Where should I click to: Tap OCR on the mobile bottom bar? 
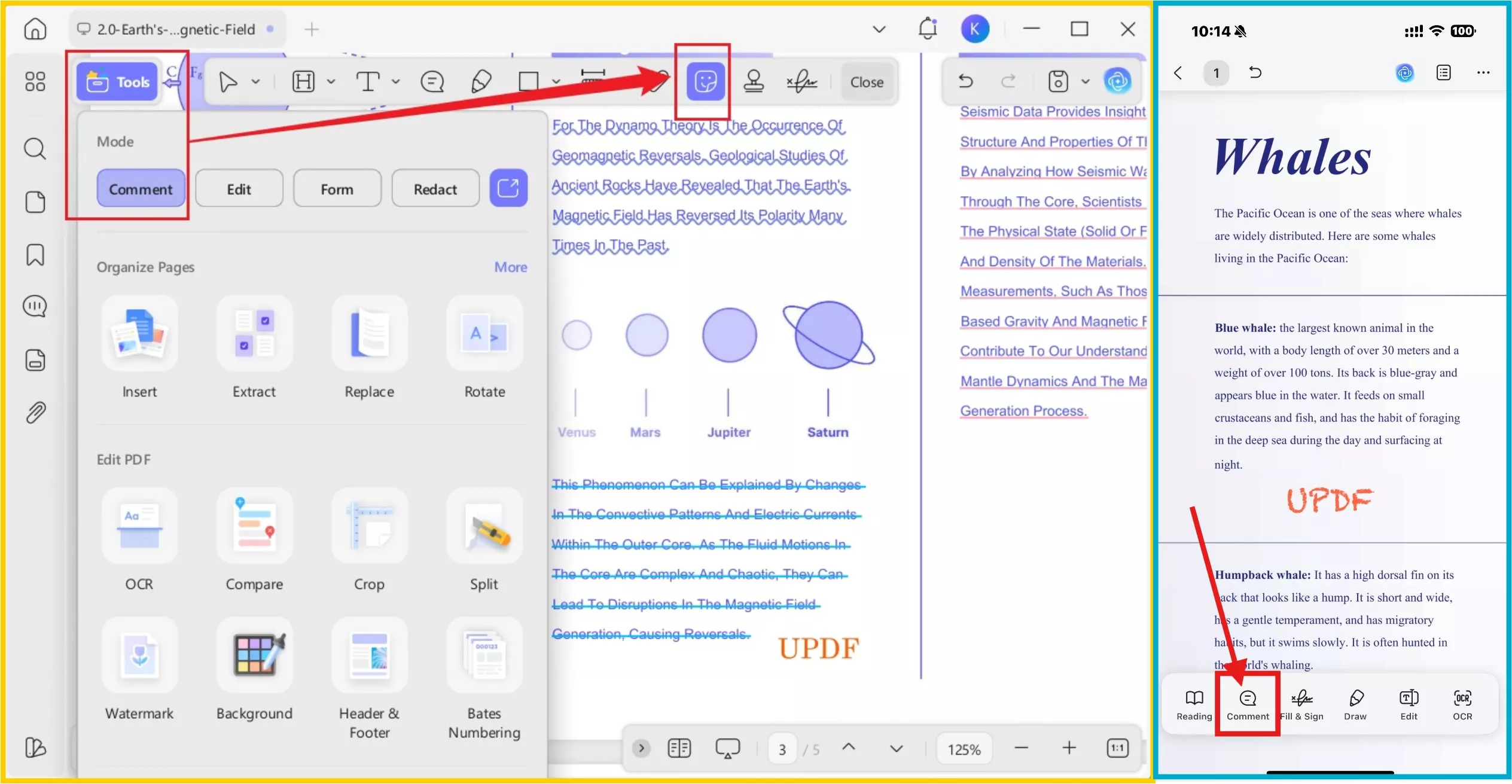1463,704
